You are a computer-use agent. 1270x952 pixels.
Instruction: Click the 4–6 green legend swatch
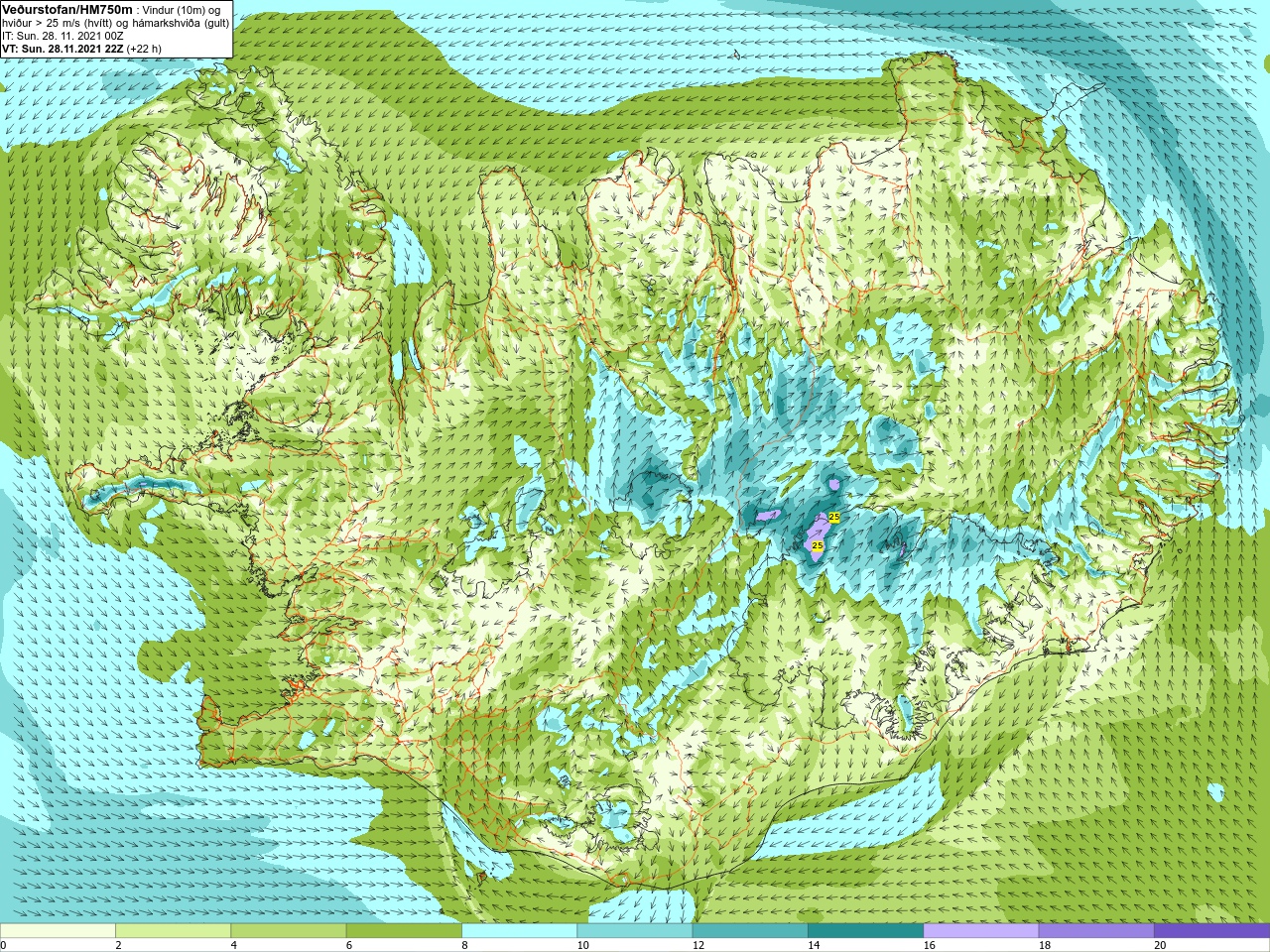289,931
